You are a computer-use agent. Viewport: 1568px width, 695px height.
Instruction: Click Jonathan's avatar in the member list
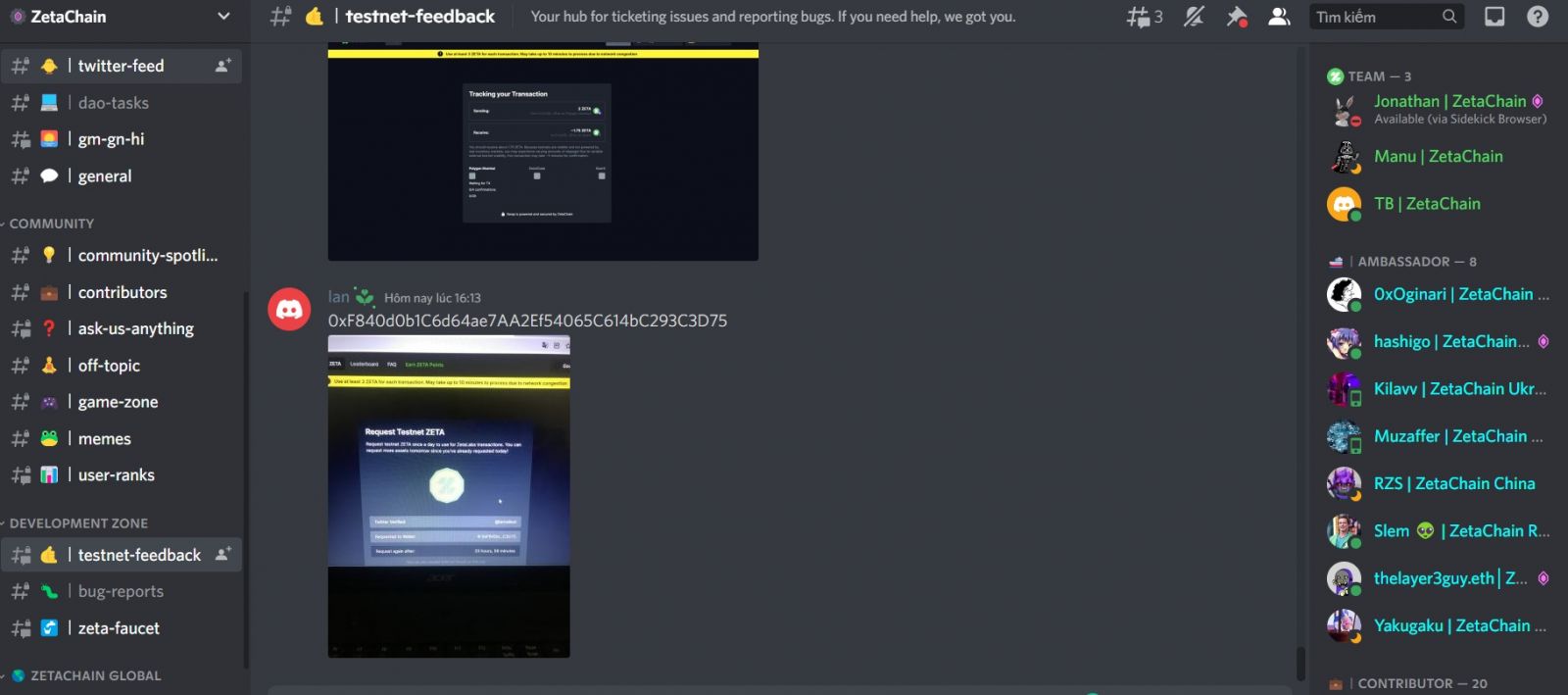(x=1344, y=109)
